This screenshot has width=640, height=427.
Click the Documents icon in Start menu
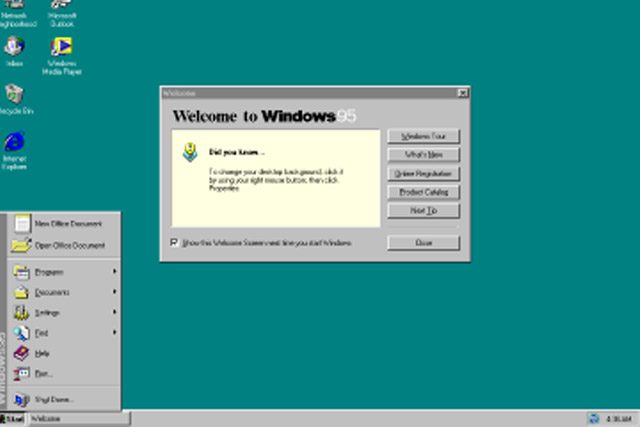pyautogui.click(x=21, y=292)
